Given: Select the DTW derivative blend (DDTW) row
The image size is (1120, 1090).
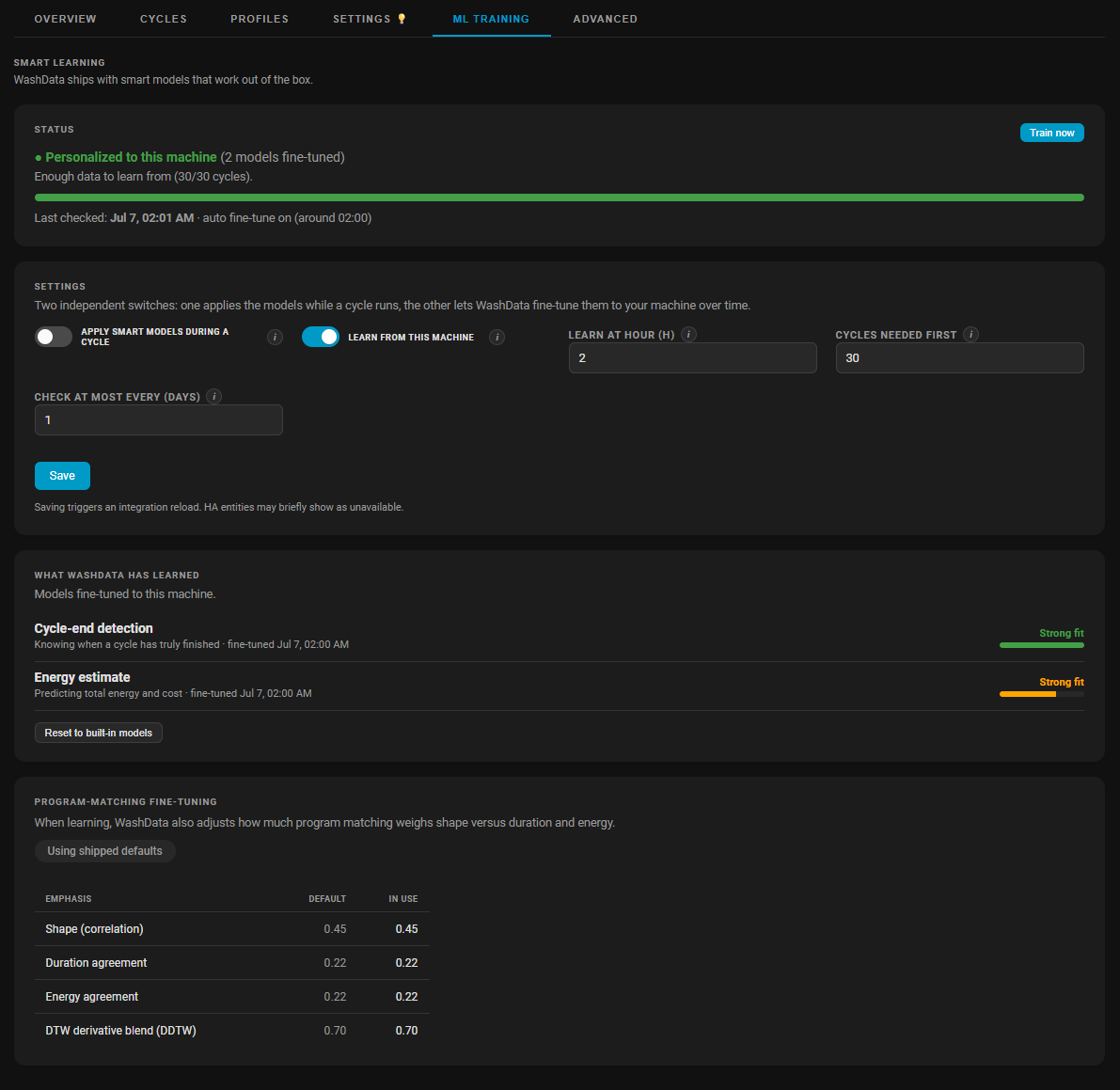Looking at the screenshot, I should [x=232, y=1030].
